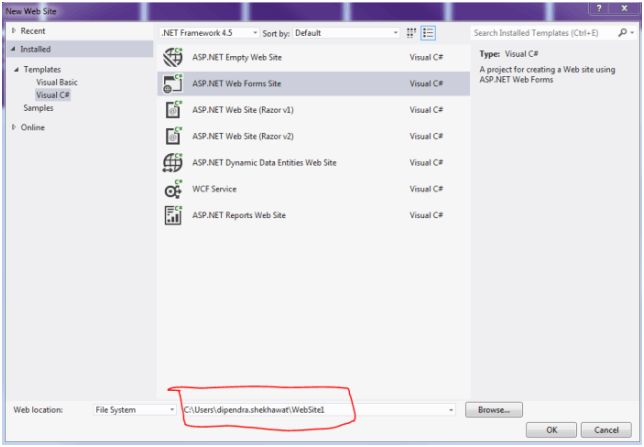
Task: Select the Online category label
Action: (32, 127)
